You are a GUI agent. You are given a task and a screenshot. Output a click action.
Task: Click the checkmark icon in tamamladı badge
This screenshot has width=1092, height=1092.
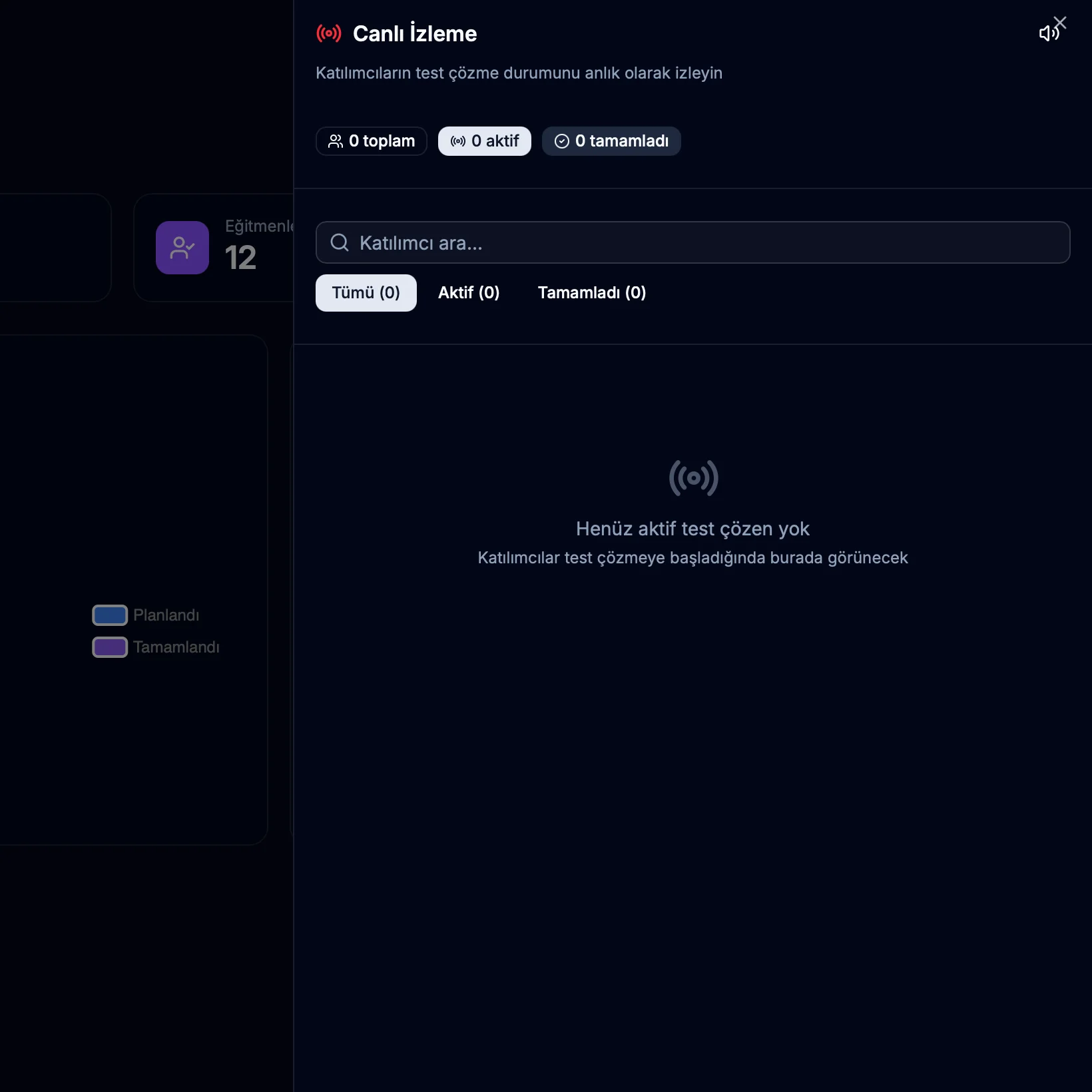coord(562,141)
